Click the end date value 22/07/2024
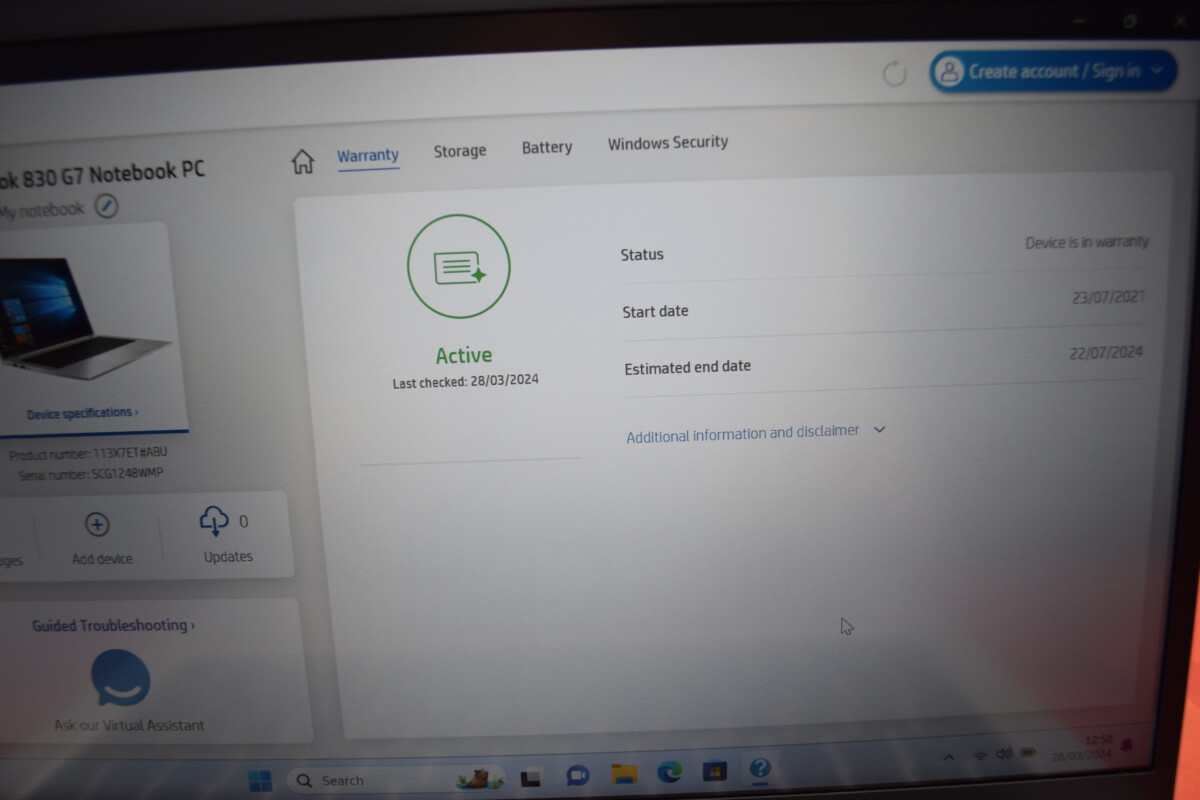 click(x=1105, y=353)
